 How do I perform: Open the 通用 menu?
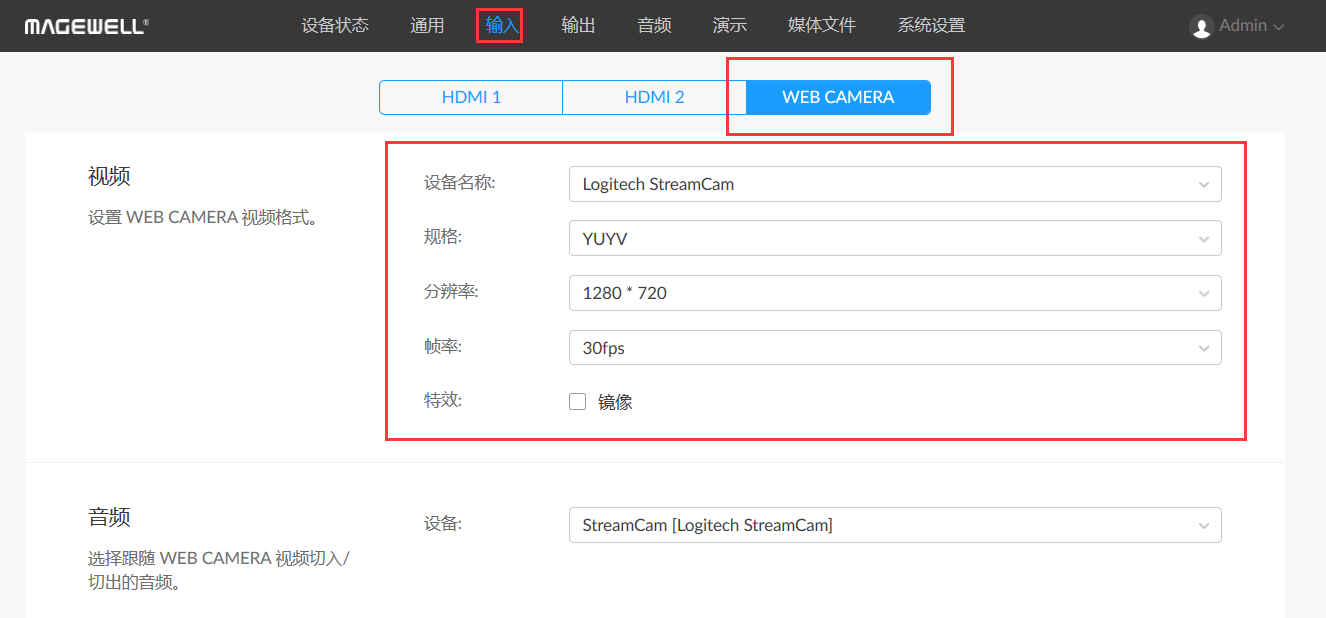coord(427,26)
